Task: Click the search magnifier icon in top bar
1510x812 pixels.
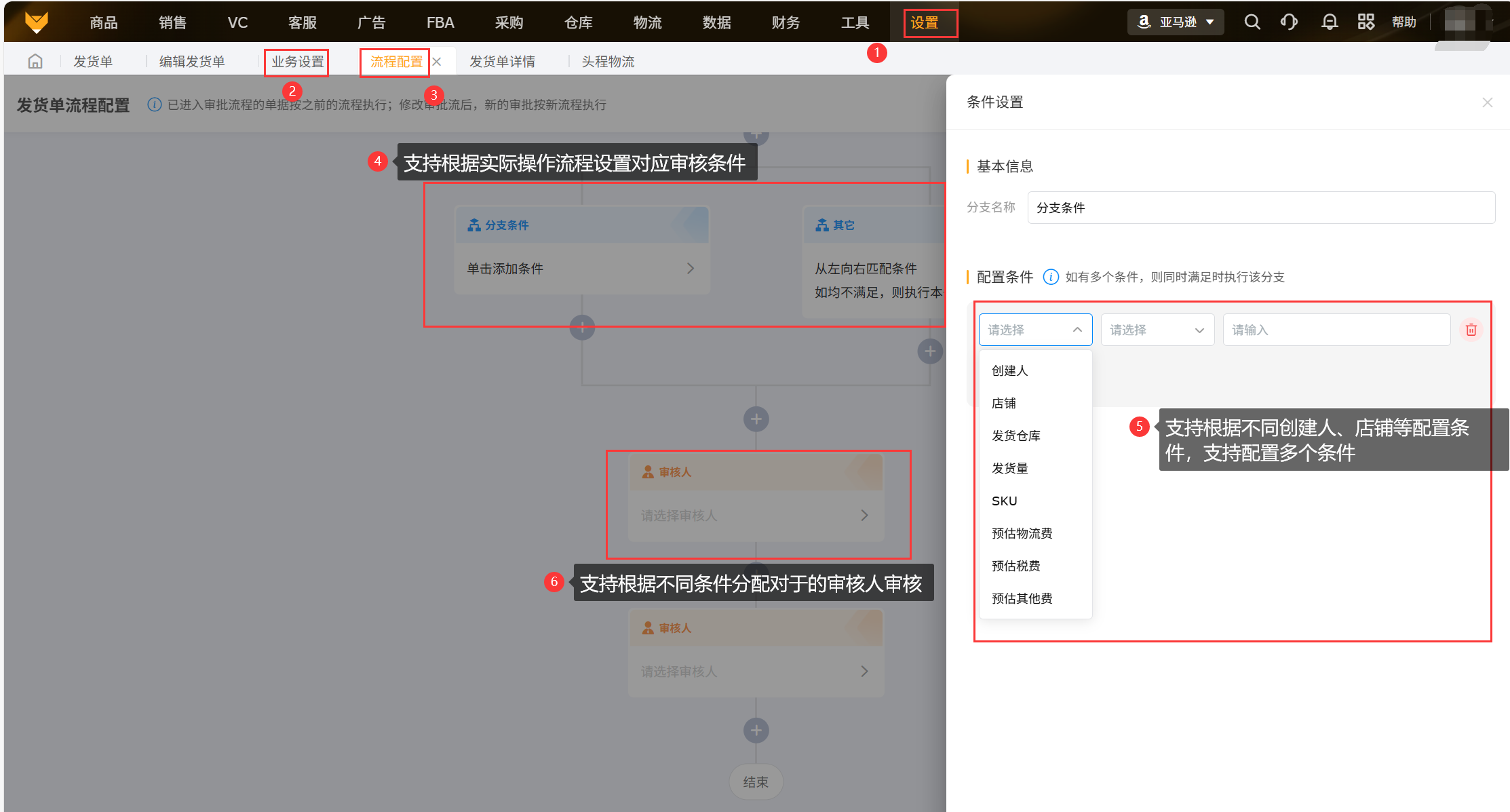Action: click(1252, 22)
